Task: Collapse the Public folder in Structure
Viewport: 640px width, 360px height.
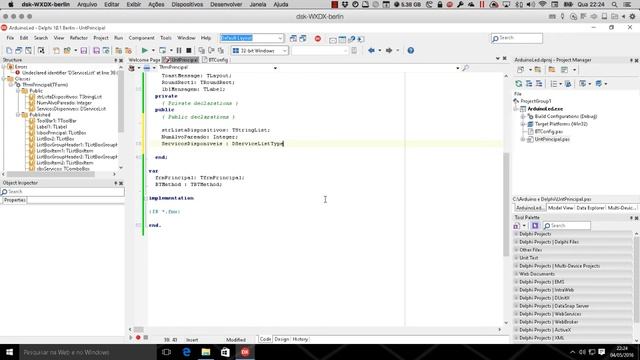Action: pyautogui.click(x=18, y=91)
